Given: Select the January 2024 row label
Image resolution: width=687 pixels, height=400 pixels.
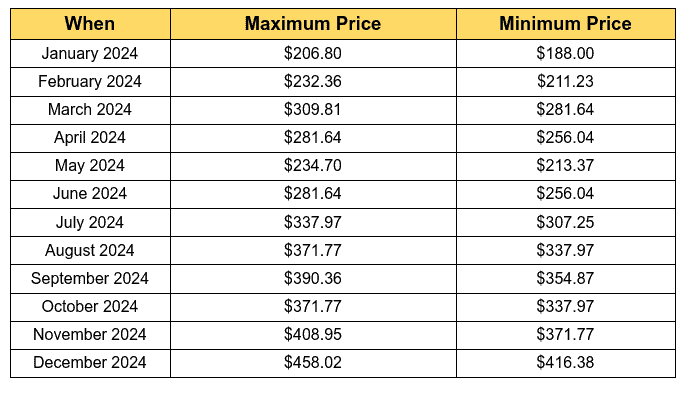Looking at the screenshot, I should [90, 53].
